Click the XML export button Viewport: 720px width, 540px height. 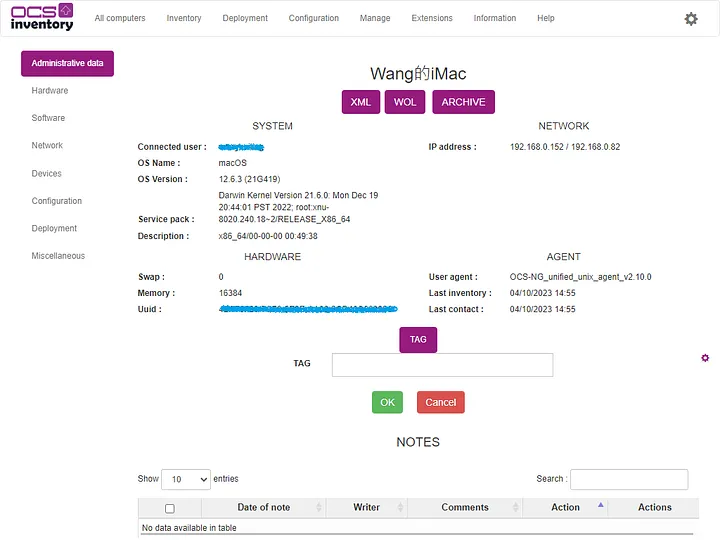tap(360, 102)
